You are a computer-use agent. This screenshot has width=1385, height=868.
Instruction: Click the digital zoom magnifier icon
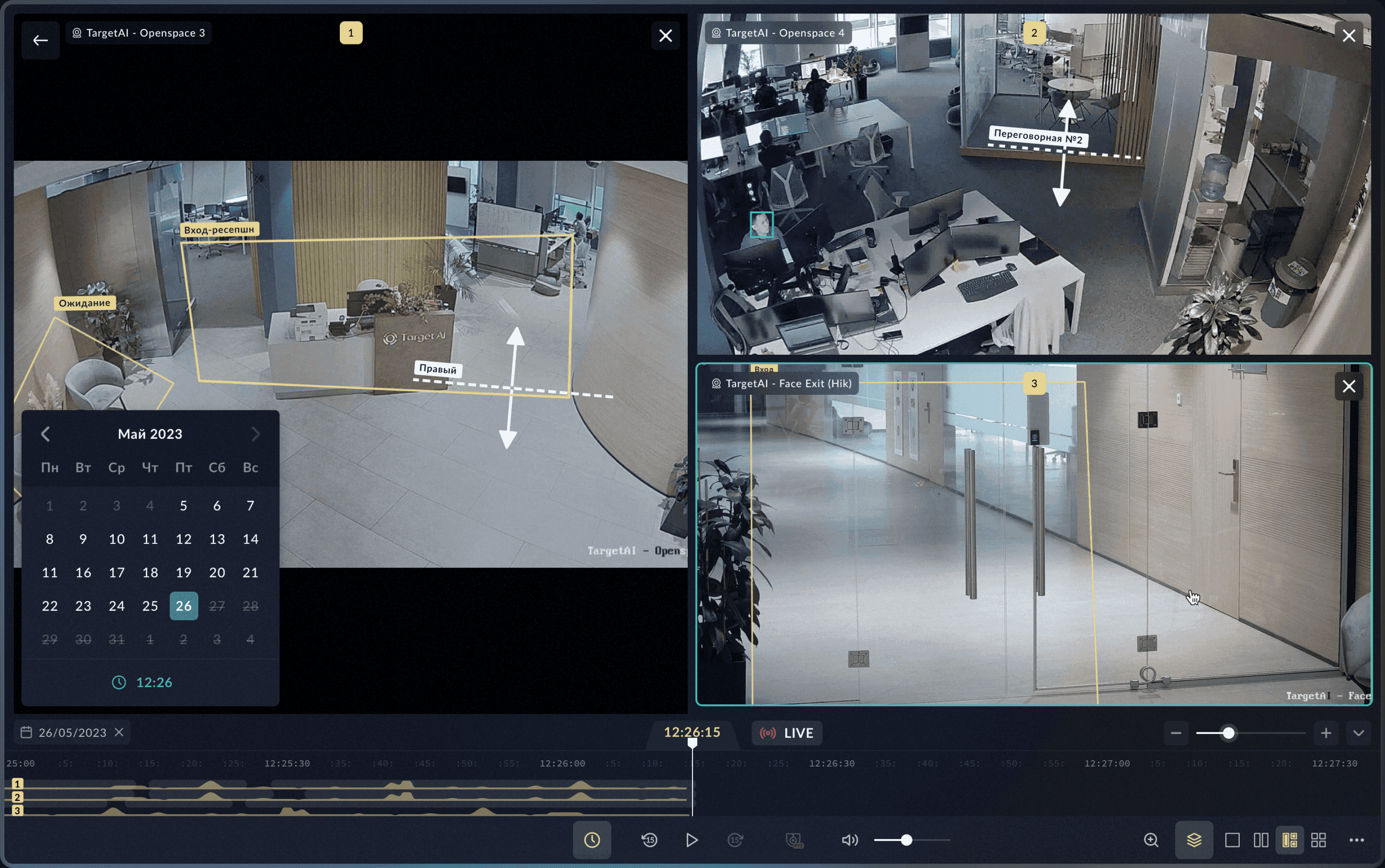(x=1151, y=840)
